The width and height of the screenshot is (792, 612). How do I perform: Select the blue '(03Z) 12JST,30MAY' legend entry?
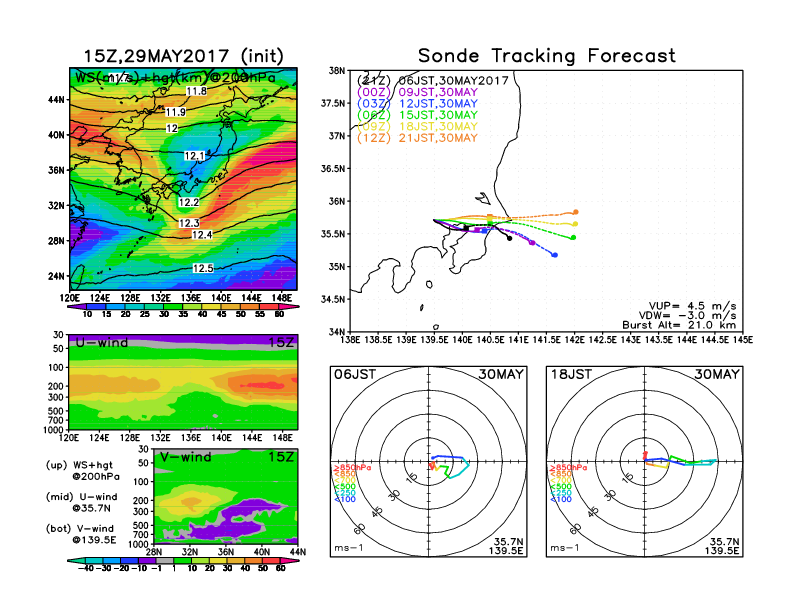417,104
